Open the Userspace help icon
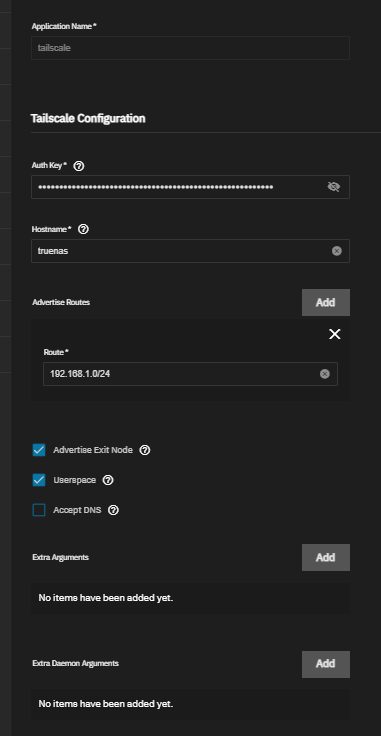This screenshot has width=381, height=736. (x=108, y=480)
